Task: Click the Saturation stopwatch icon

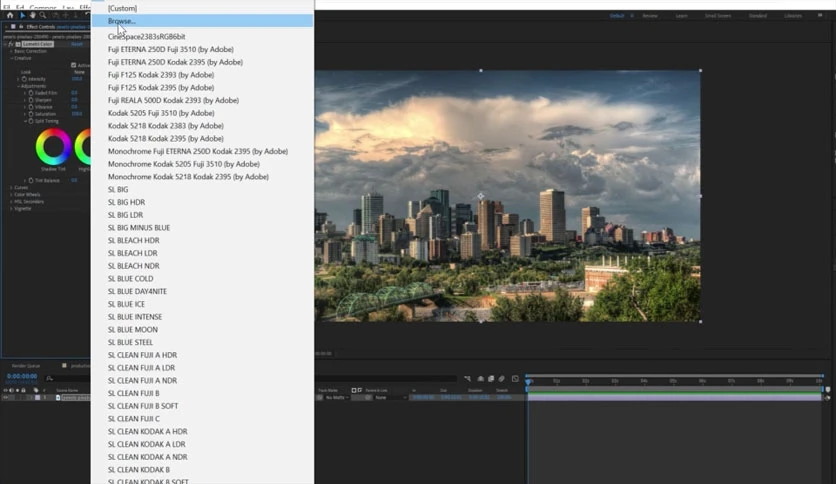Action: (x=31, y=114)
